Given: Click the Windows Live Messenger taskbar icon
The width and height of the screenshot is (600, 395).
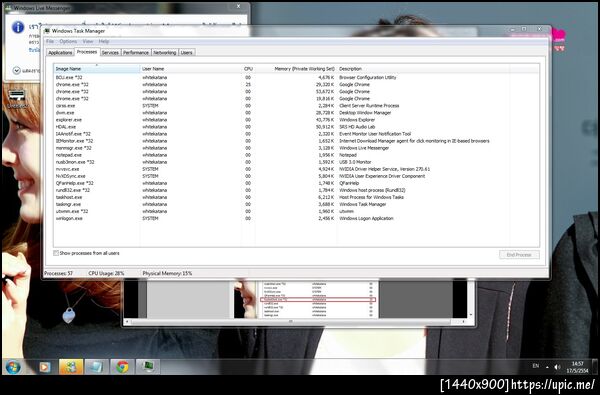Looking at the screenshot, I should point(71,367).
